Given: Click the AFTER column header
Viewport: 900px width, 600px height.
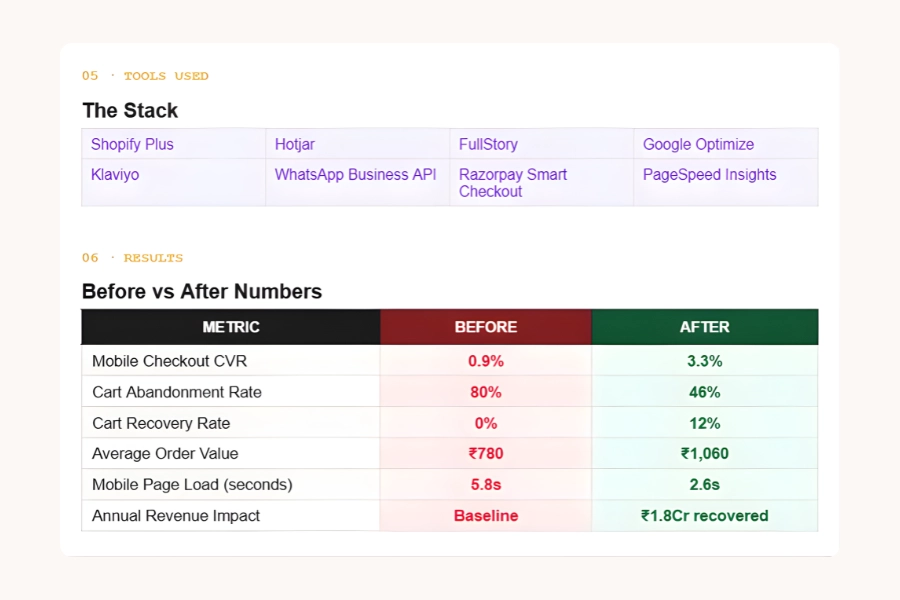Looking at the screenshot, I should coord(705,327).
